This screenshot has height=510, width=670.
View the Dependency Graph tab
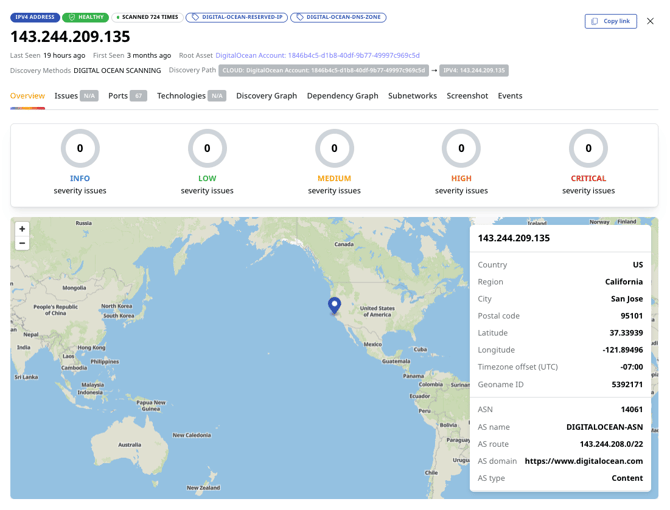pyautogui.click(x=342, y=96)
